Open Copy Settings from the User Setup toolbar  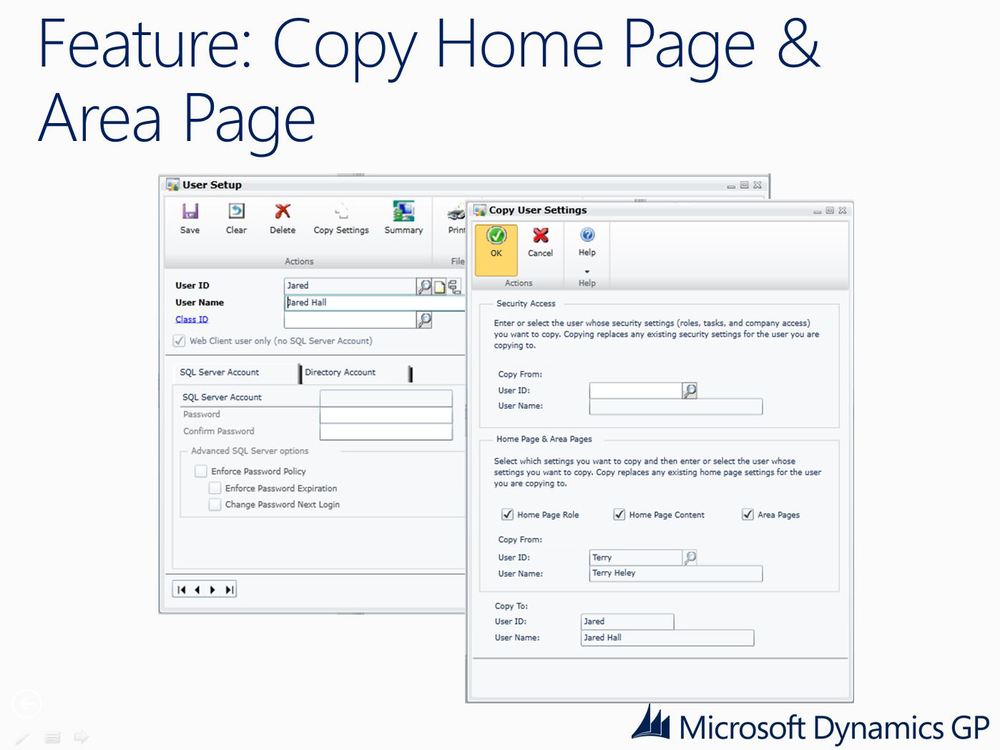pos(341,218)
